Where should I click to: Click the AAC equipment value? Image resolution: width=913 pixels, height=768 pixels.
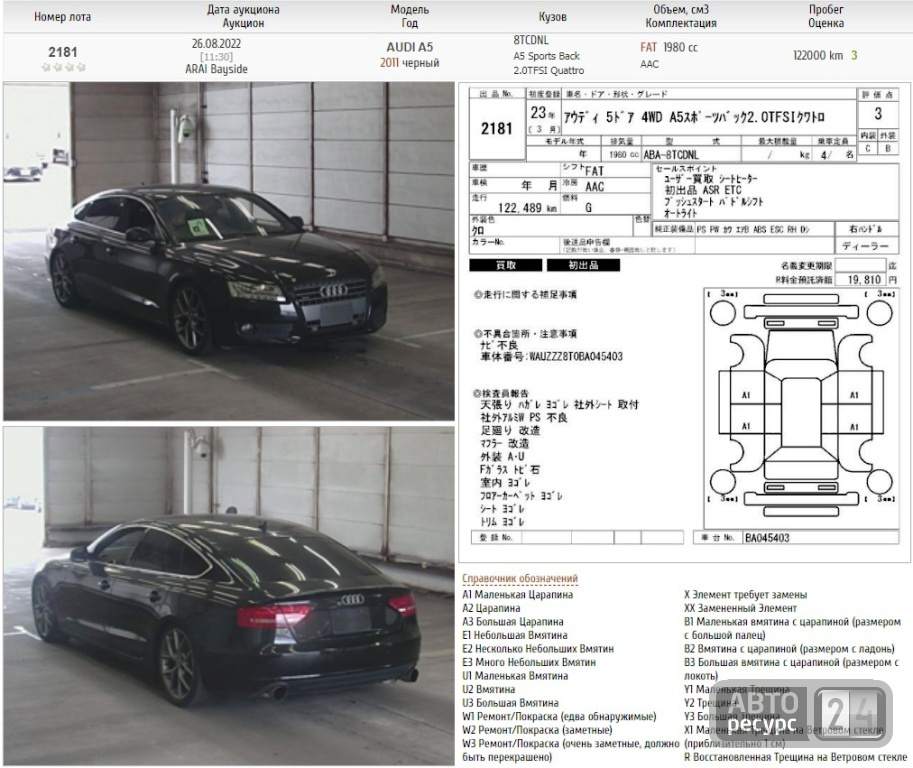tap(649, 64)
